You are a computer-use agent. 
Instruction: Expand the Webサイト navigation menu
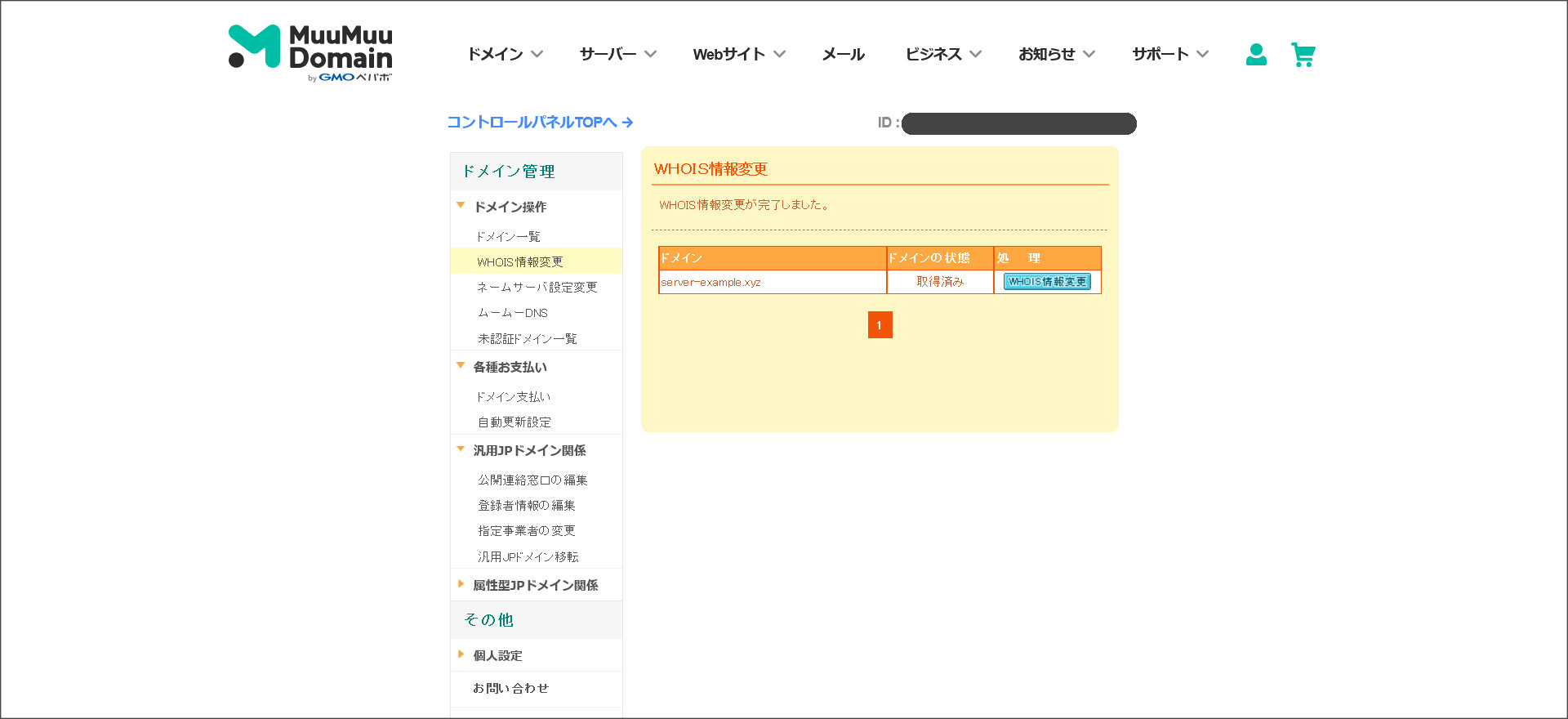click(739, 54)
